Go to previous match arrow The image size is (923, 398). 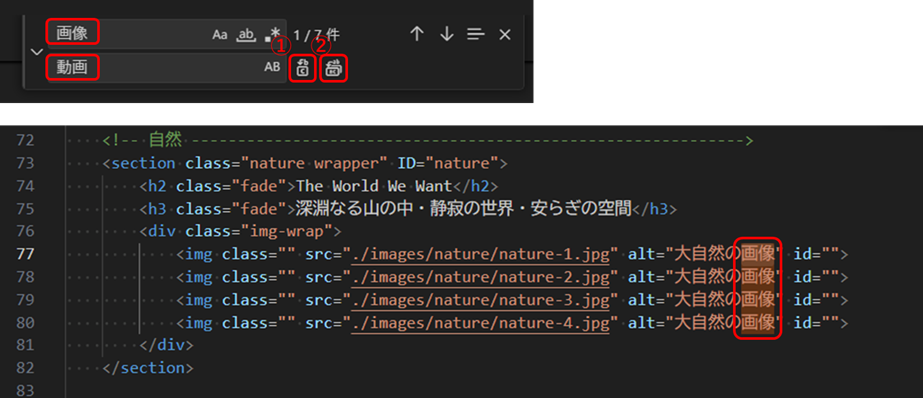417,34
